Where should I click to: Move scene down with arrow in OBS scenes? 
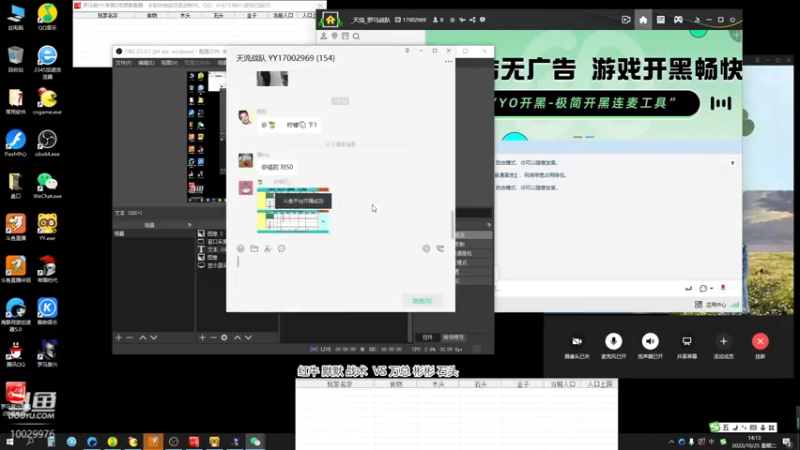[154, 337]
